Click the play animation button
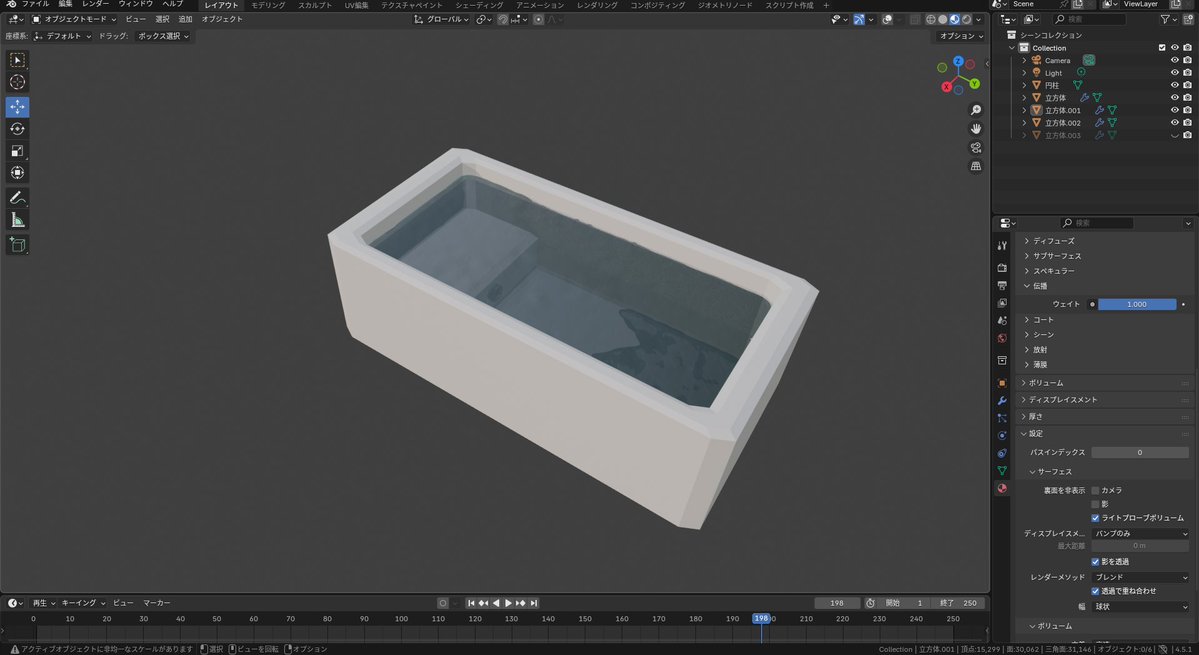Screen dimensions: 1199x655 (x=508, y=603)
